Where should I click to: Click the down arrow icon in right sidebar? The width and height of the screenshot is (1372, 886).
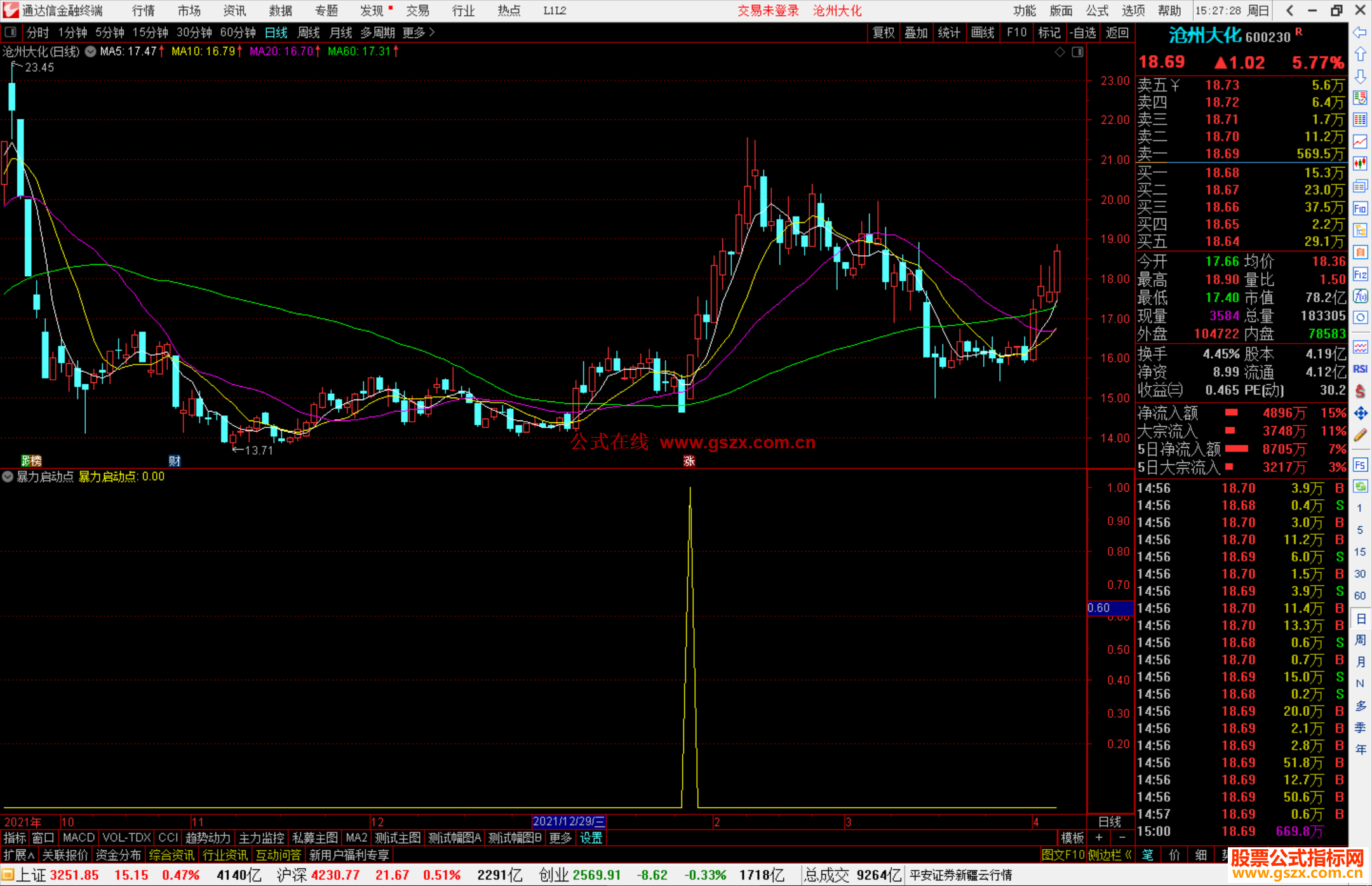tap(1360, 76)
